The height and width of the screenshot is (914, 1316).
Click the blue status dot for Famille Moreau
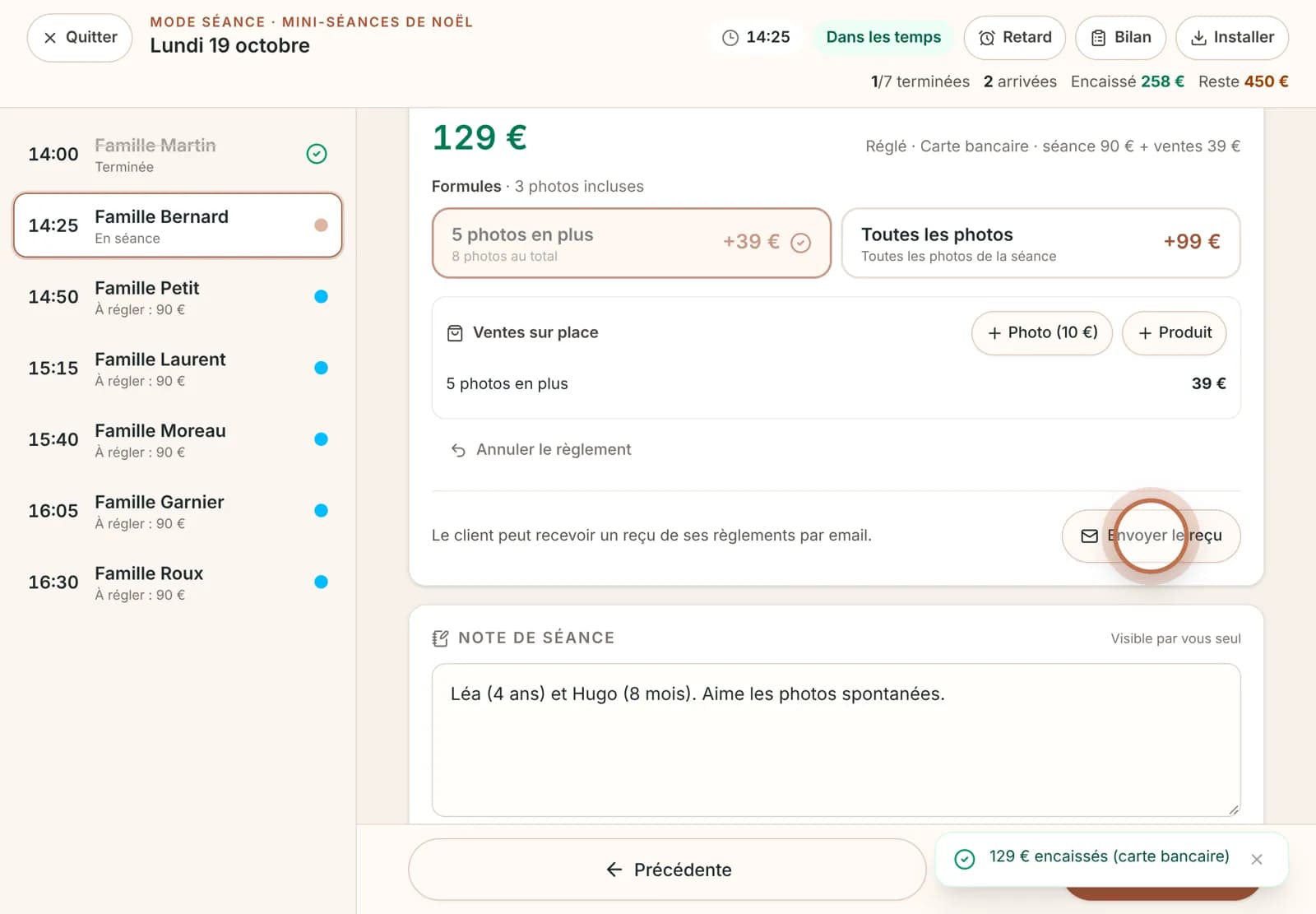(x=321, y=439)
